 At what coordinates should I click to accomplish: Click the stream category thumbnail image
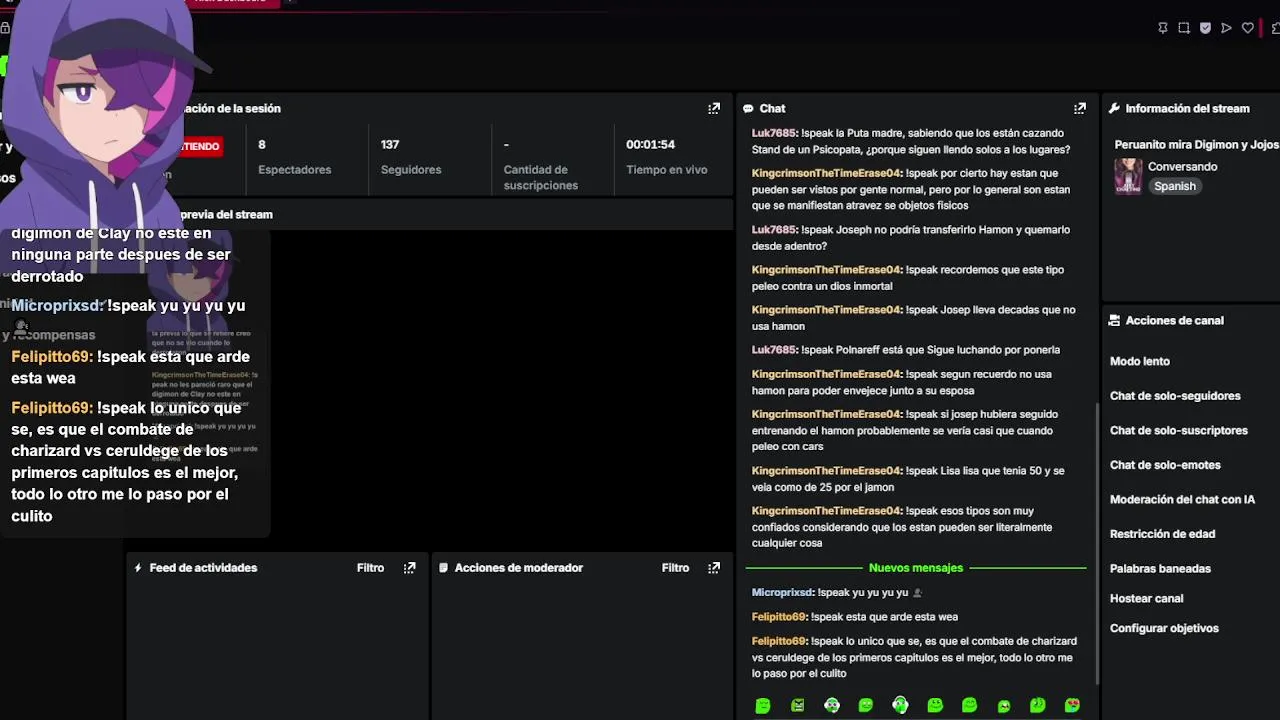(x=1128, y=176)
